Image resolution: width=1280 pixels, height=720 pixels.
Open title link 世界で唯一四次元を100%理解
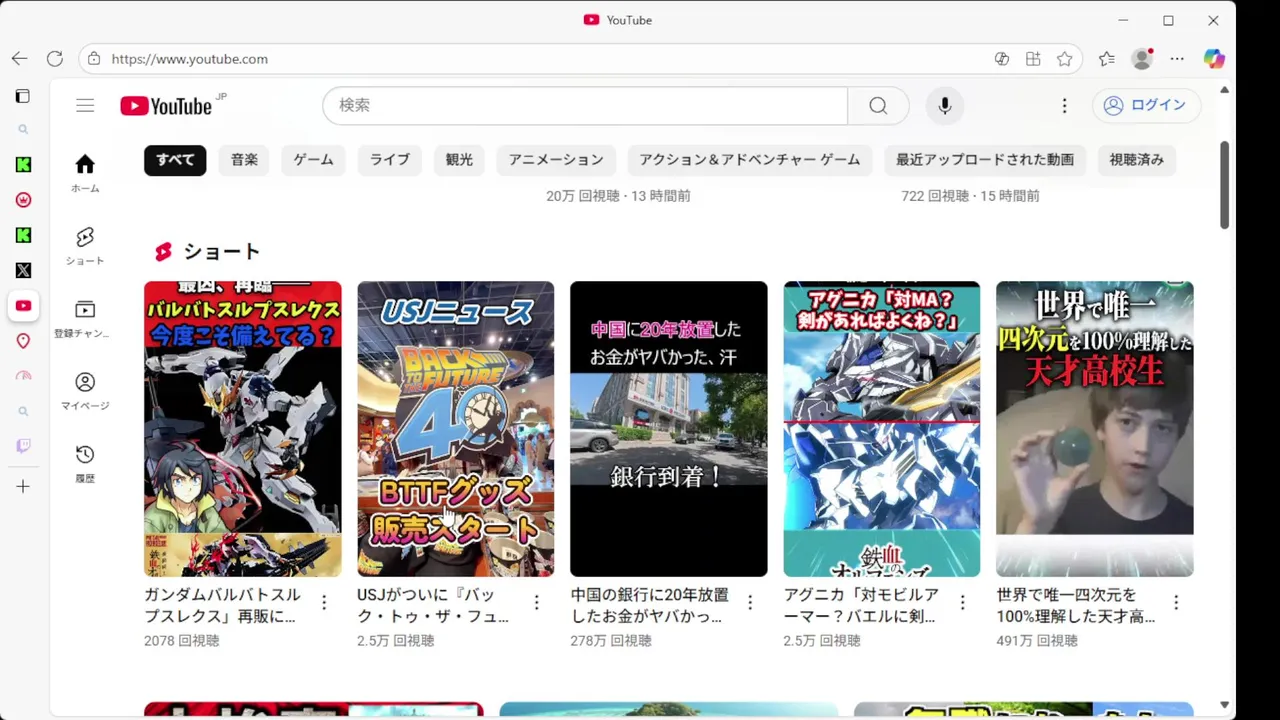click(1076, 605)
